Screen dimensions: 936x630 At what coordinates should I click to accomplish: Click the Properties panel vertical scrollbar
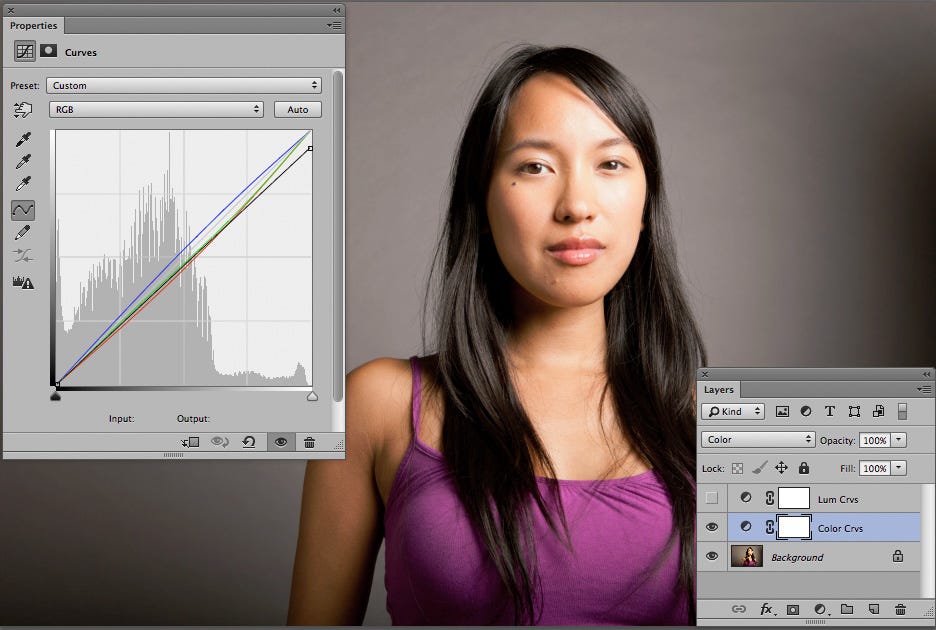pyautogui.click(x=338, y=236)
